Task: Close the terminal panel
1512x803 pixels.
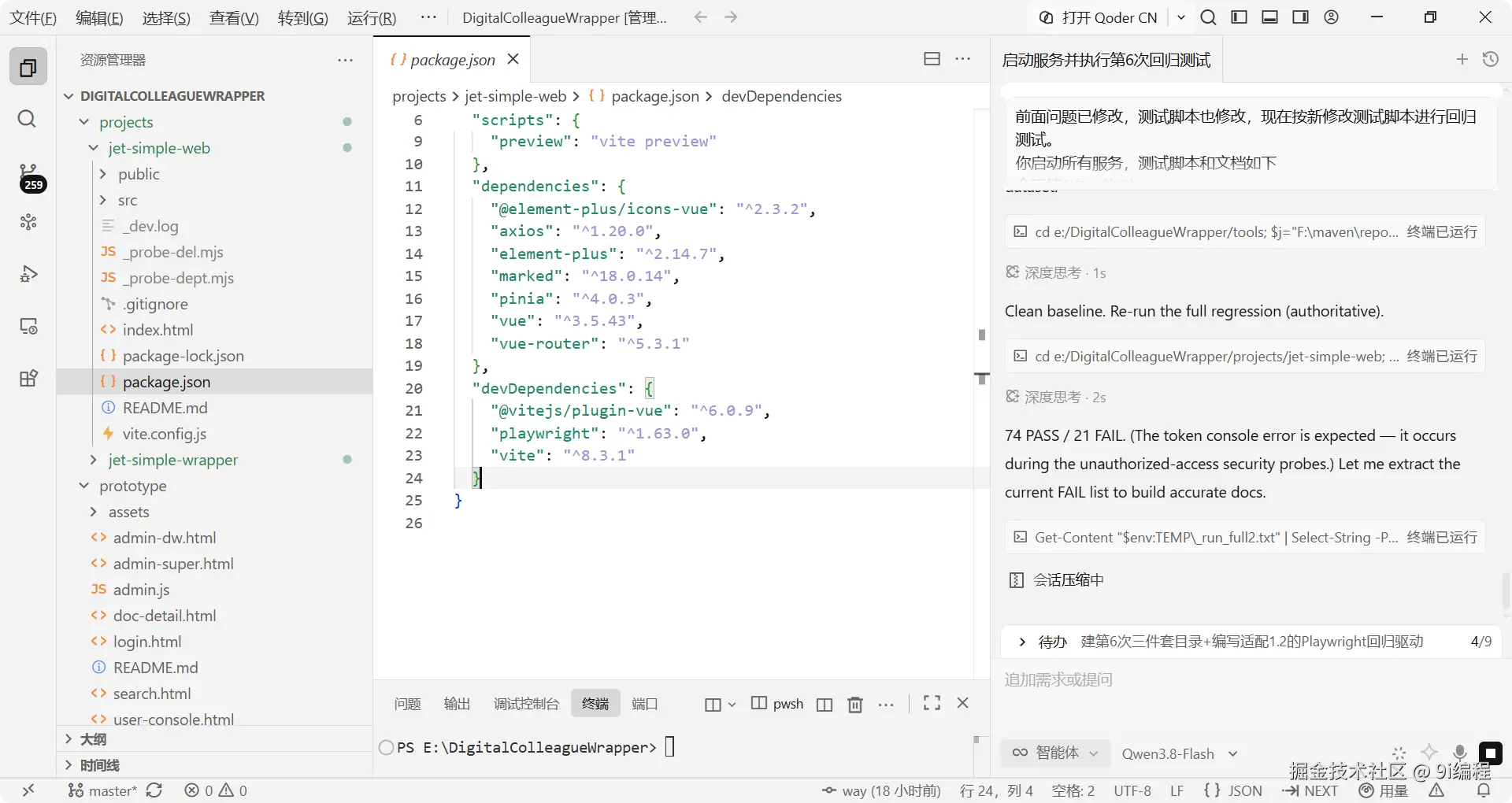Action: tap(962, 703)
